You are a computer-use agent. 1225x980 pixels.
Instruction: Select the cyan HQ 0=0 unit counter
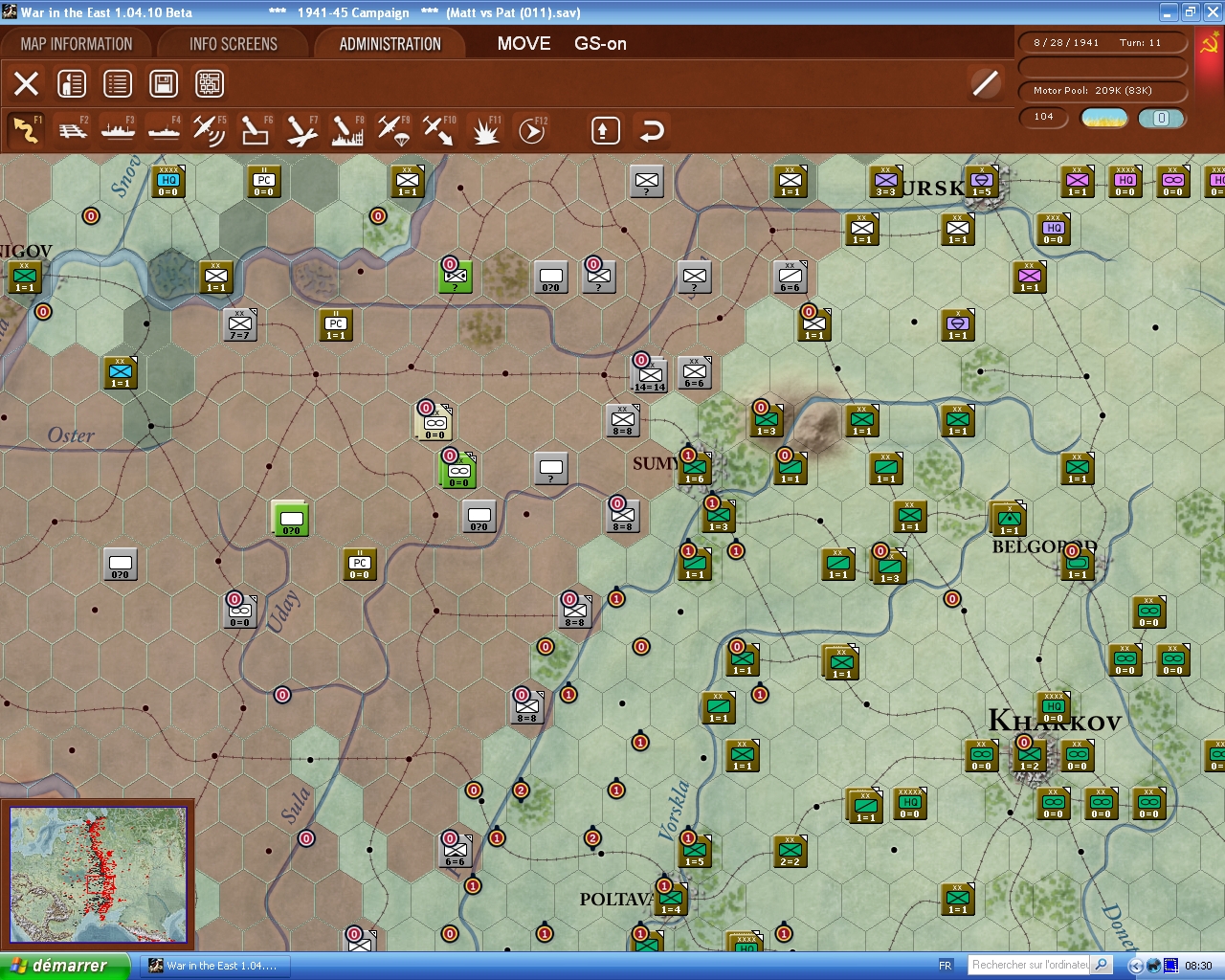[x=168, y=181]
